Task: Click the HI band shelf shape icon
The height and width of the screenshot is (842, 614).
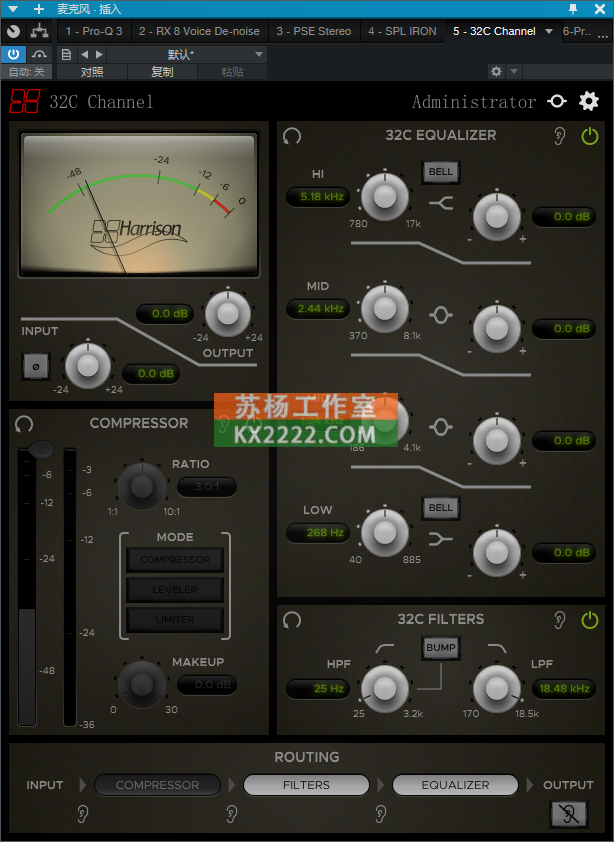Action: coord(440,203)
